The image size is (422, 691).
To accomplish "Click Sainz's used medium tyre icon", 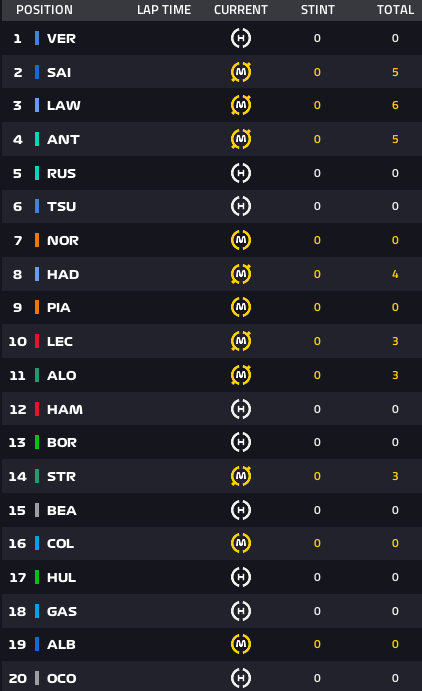I will [241, 72].
